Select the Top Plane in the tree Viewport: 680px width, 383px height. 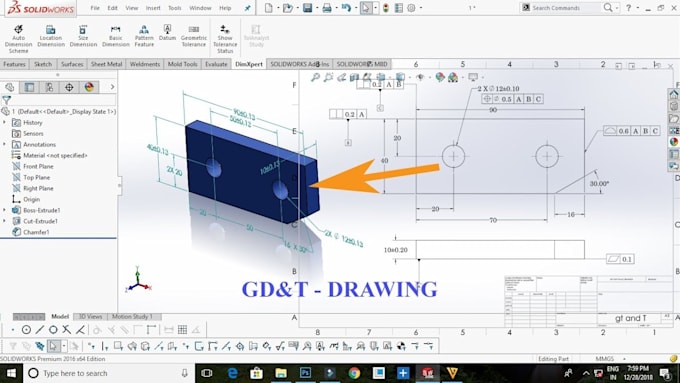pyautogui.click(x=36, y=177)
